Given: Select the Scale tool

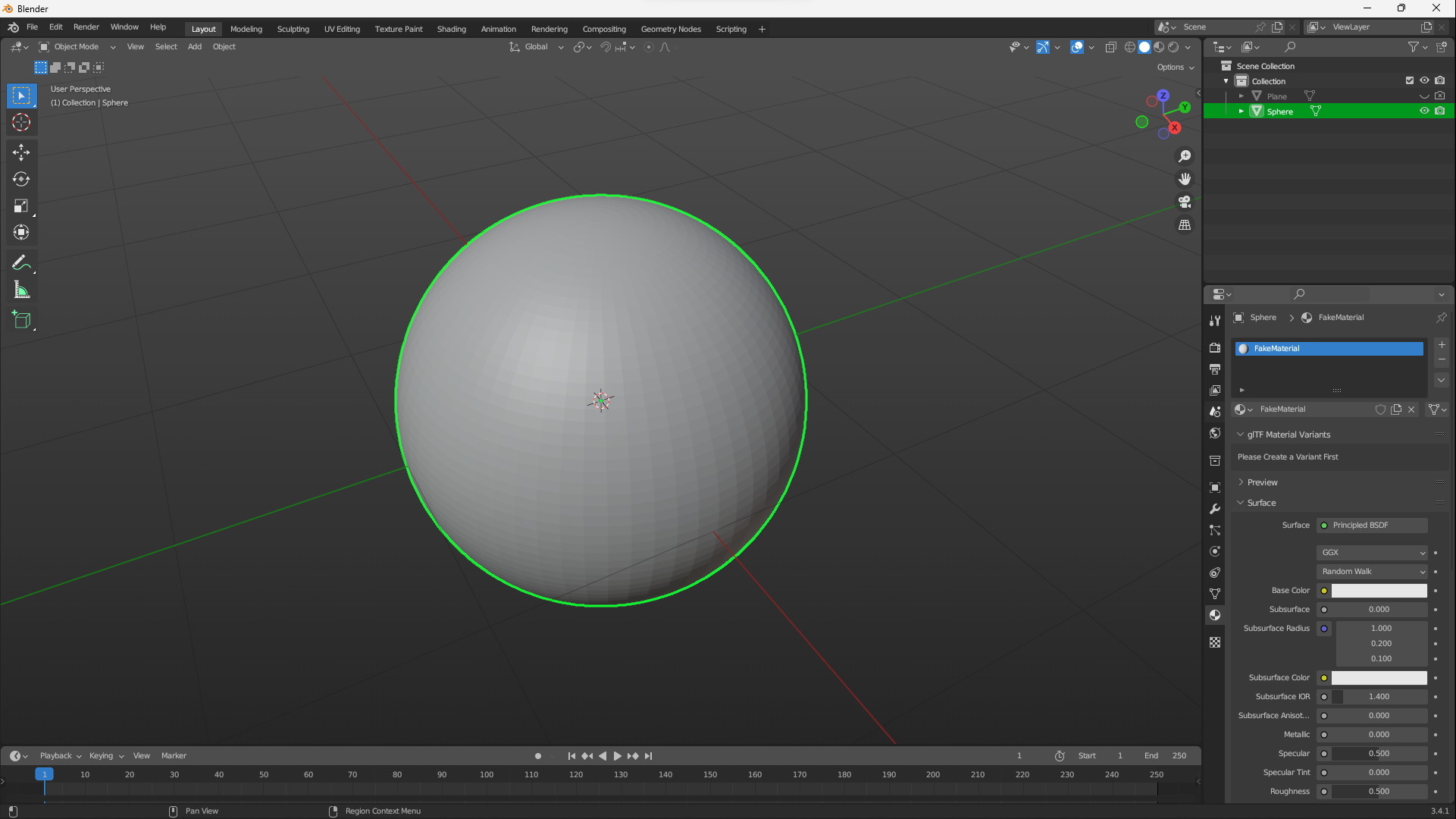Looking at the screenshot, I should (x=21, y=206).
